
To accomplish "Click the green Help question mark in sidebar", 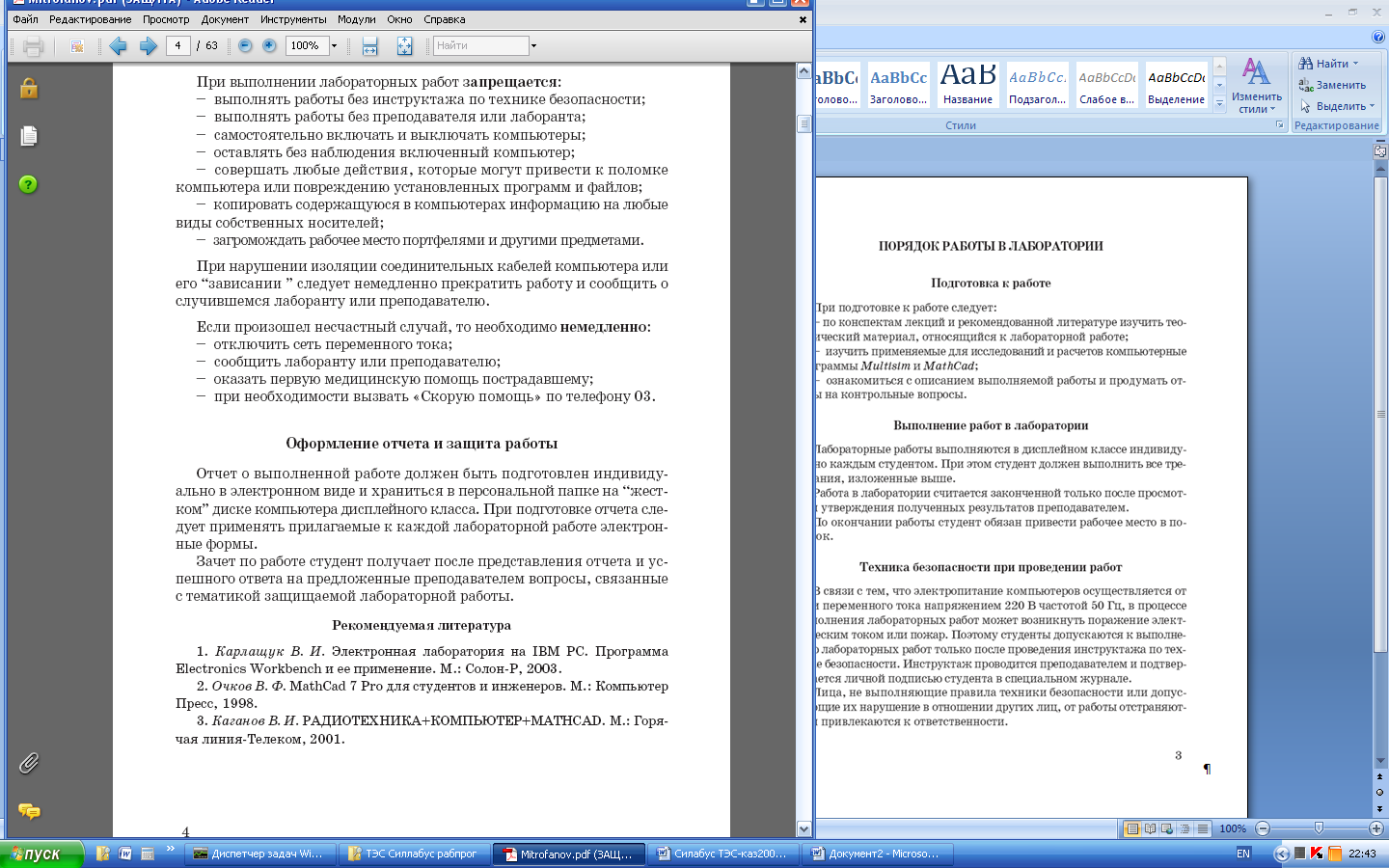I will coord(29,184).
